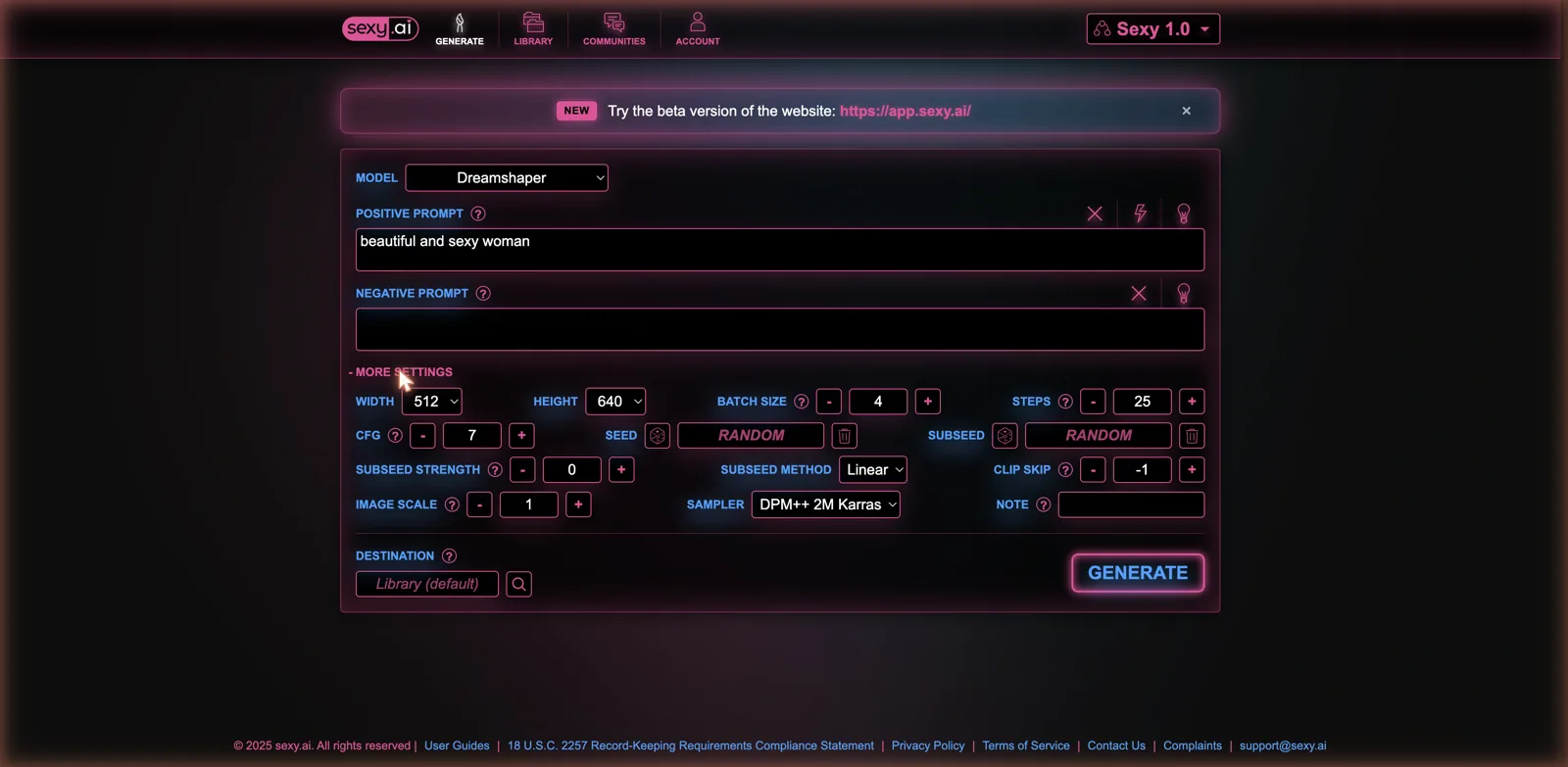Decrease the steps value
The image size is (1568, 767).
1093,402
